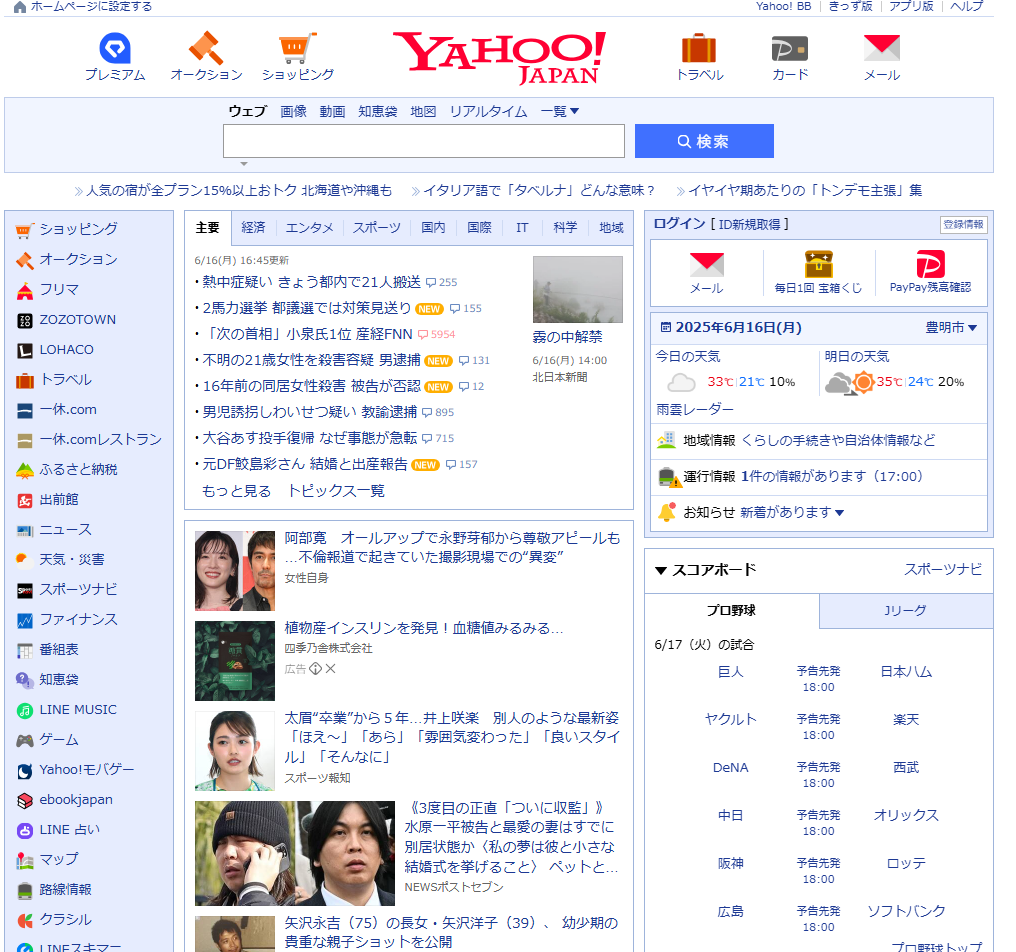Open the ログイン link

679,224
